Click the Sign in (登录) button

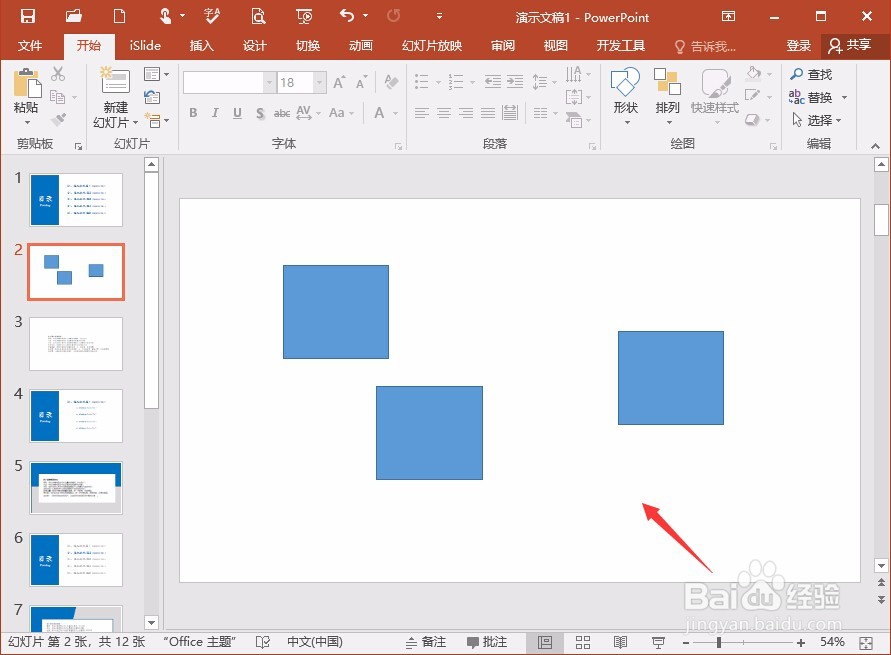point(798,45)
